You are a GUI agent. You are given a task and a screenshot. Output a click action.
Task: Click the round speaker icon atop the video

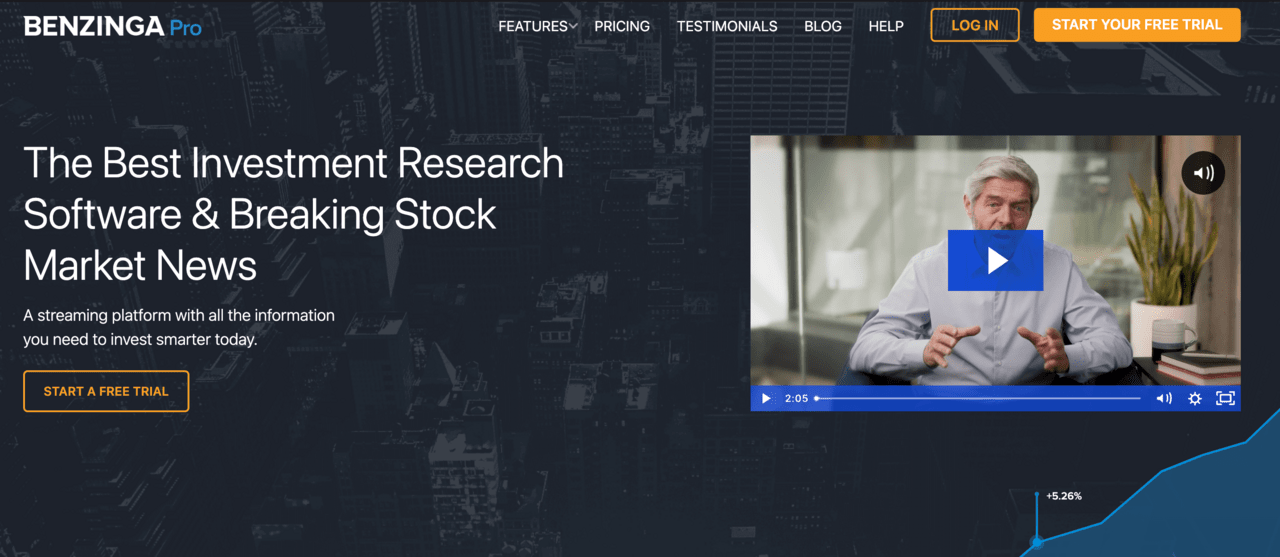(x=1203, y=173)
